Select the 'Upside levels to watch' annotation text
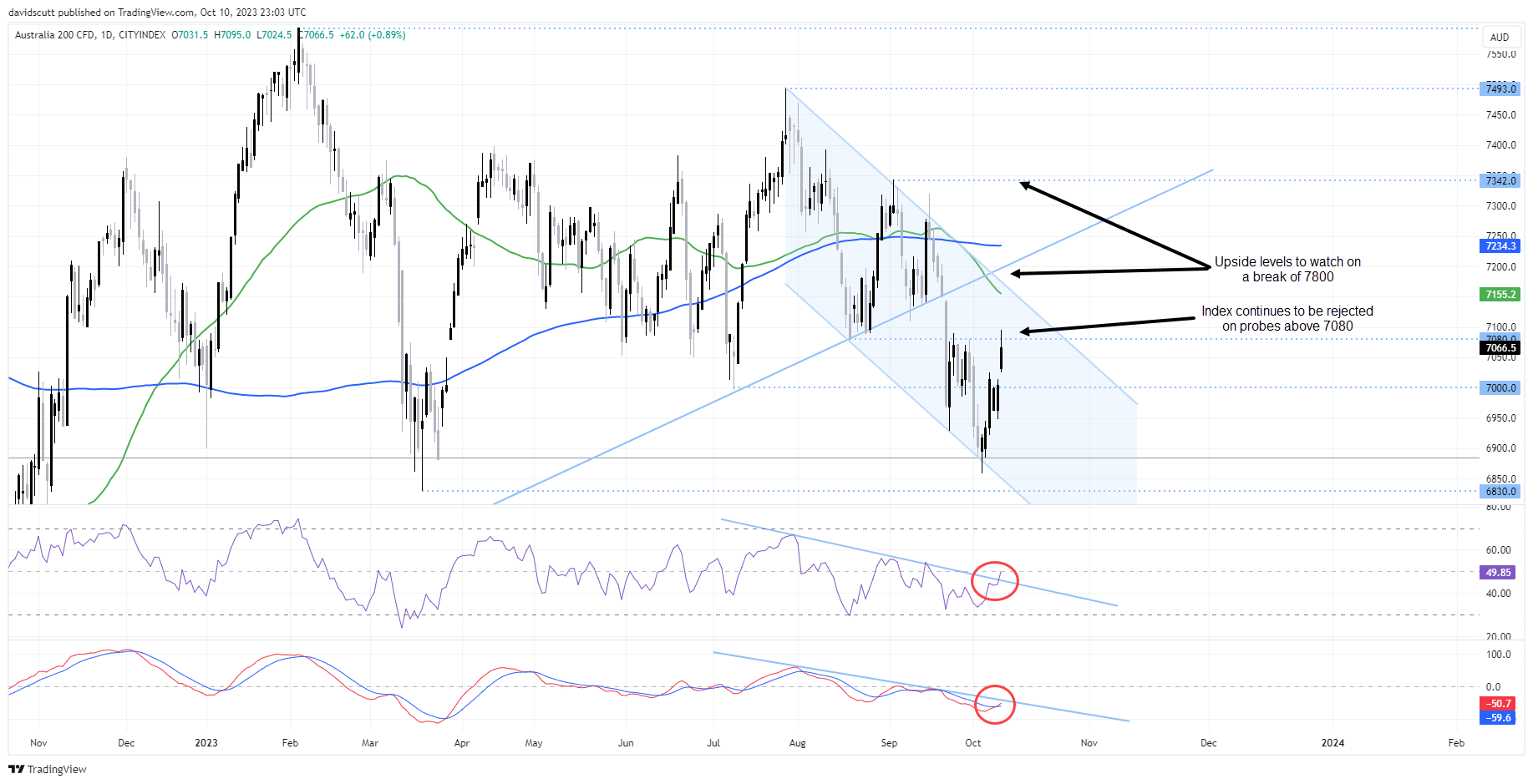 pyautogui.click(x=1287, y=270)
